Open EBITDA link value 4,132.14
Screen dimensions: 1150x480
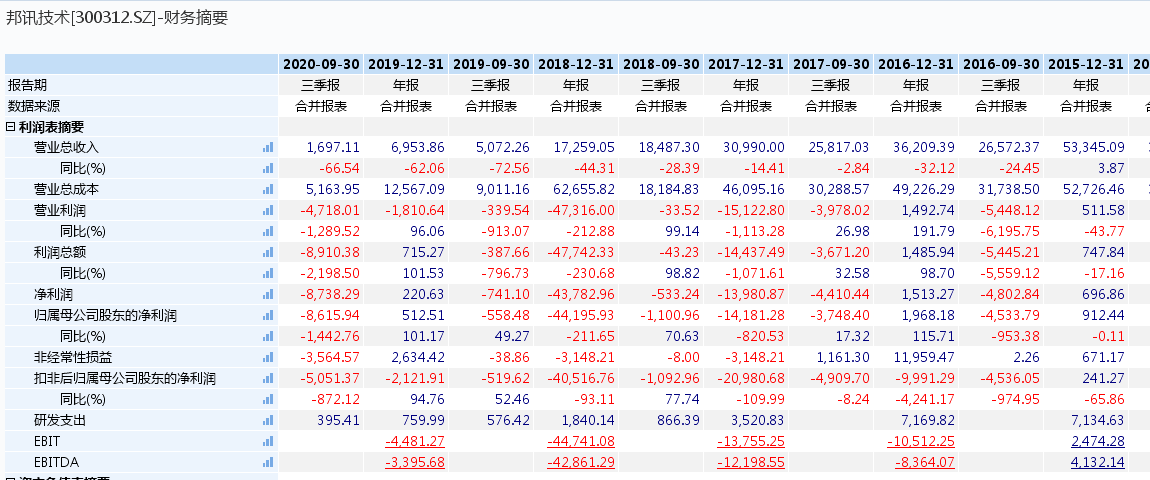(1097, 463)
